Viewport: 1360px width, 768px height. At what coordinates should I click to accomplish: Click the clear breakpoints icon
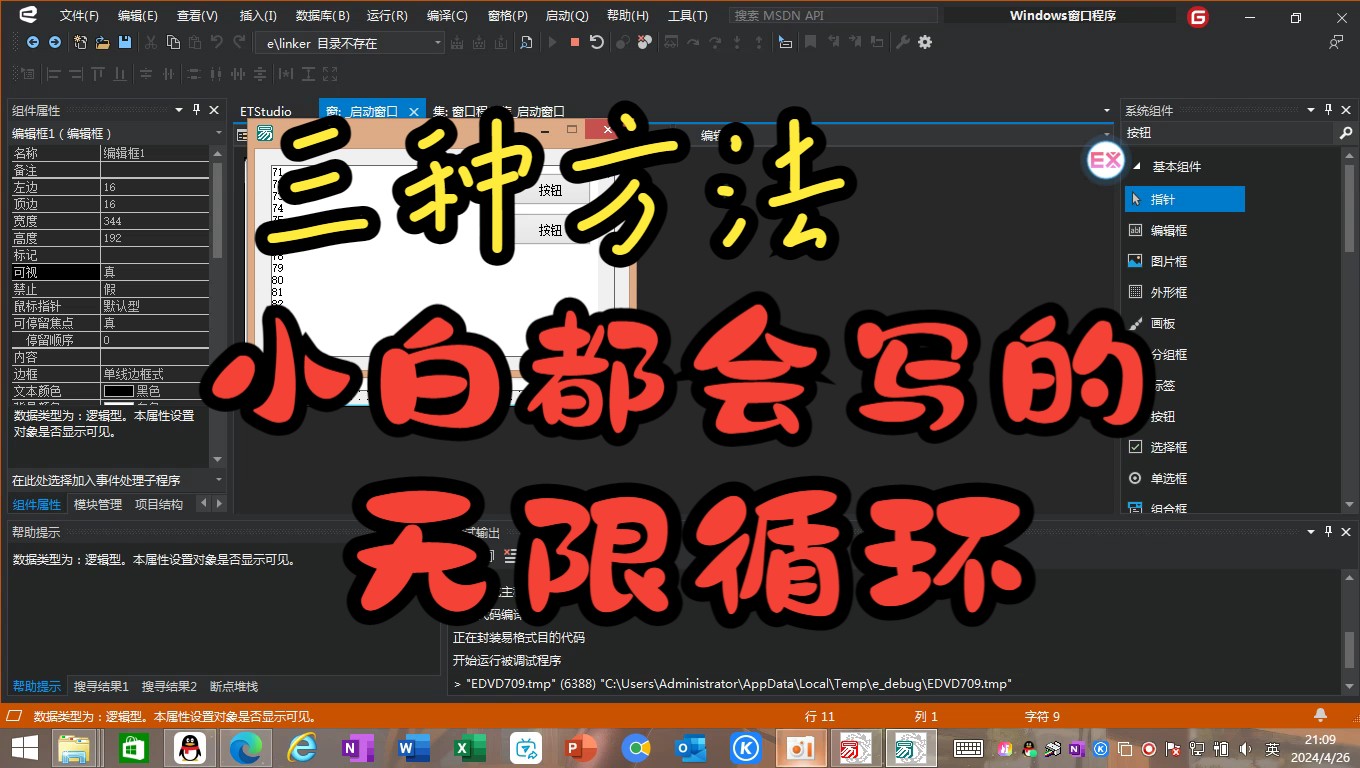click(x=645, y=42)
